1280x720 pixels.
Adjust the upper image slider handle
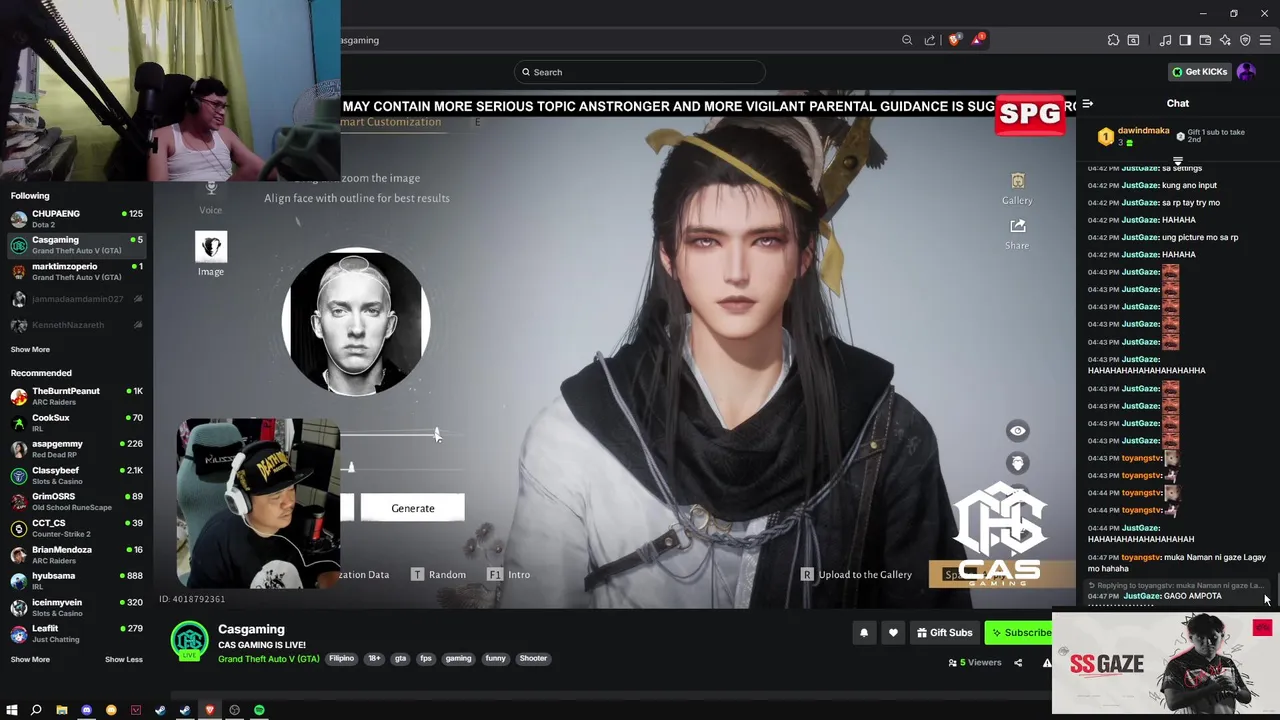click(x=436, y=434)
